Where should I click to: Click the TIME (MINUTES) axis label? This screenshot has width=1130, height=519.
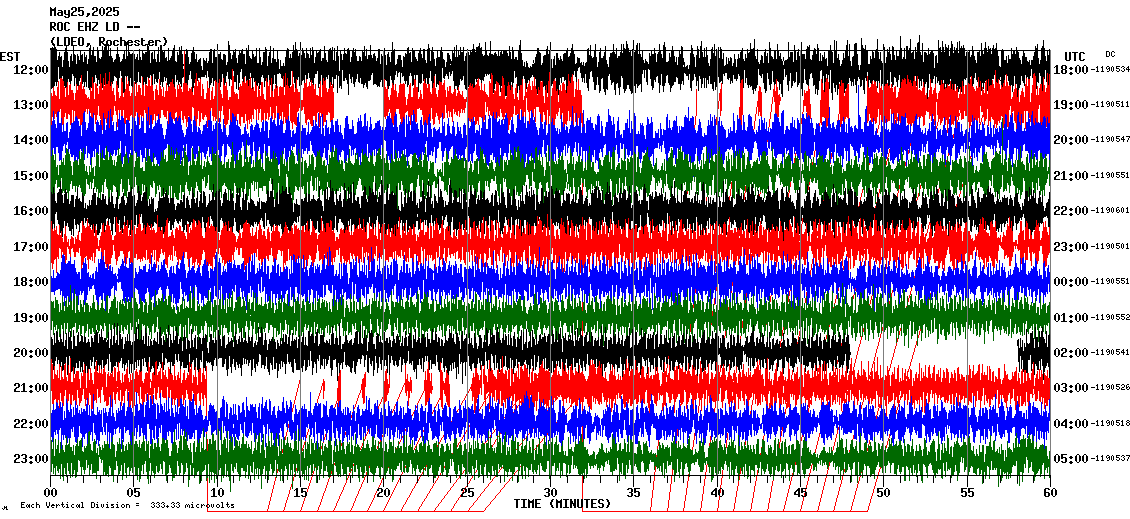click(562, 504)
